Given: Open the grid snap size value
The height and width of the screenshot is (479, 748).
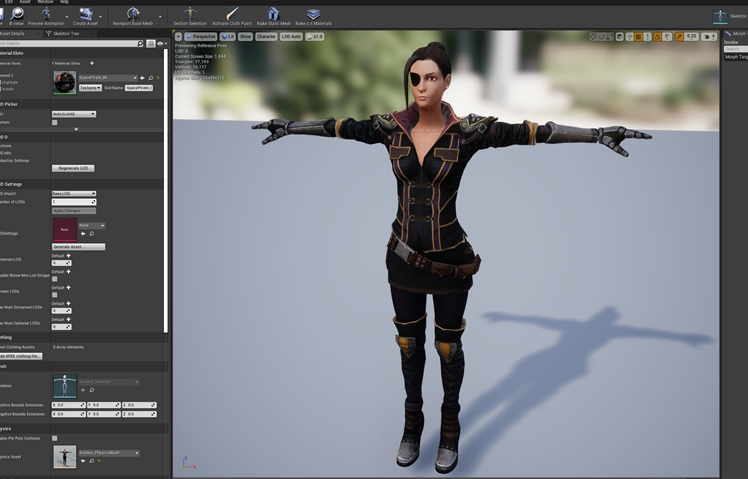Looking at the screenshot, I should click(x=647, y=37).
